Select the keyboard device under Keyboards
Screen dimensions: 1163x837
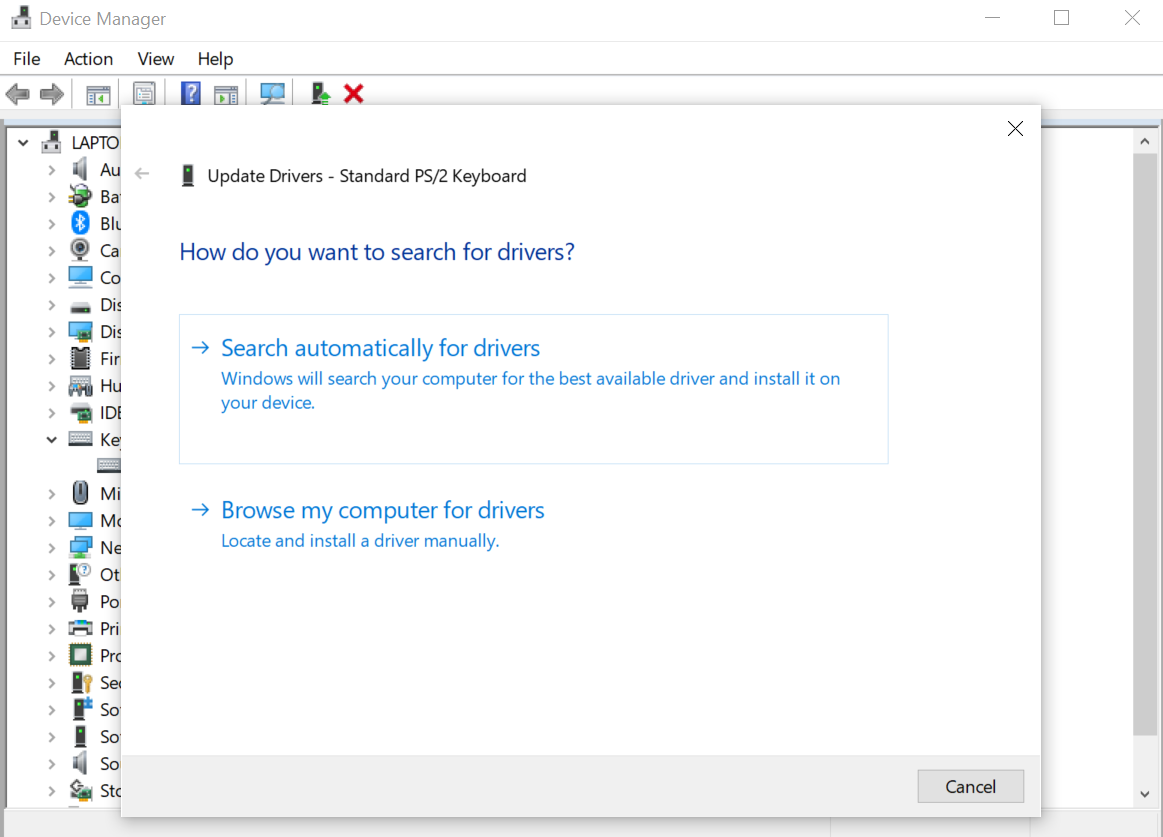108,465
